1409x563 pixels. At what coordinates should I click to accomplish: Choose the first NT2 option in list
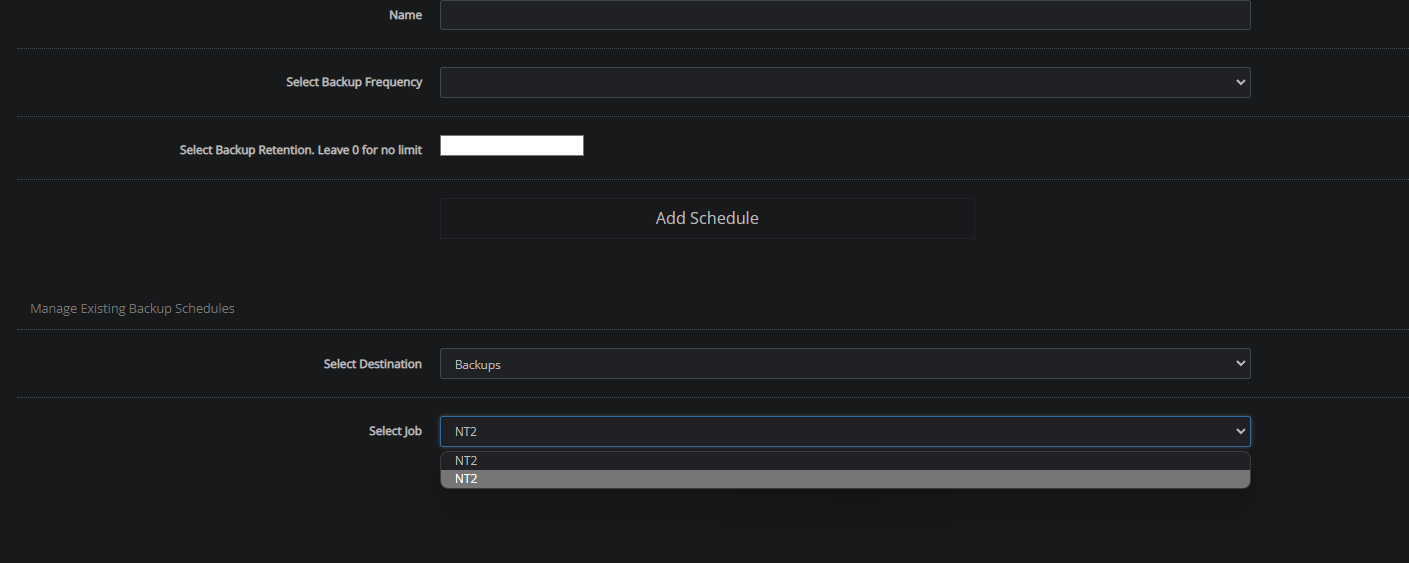pyautogui.click(x=845, y=461)
